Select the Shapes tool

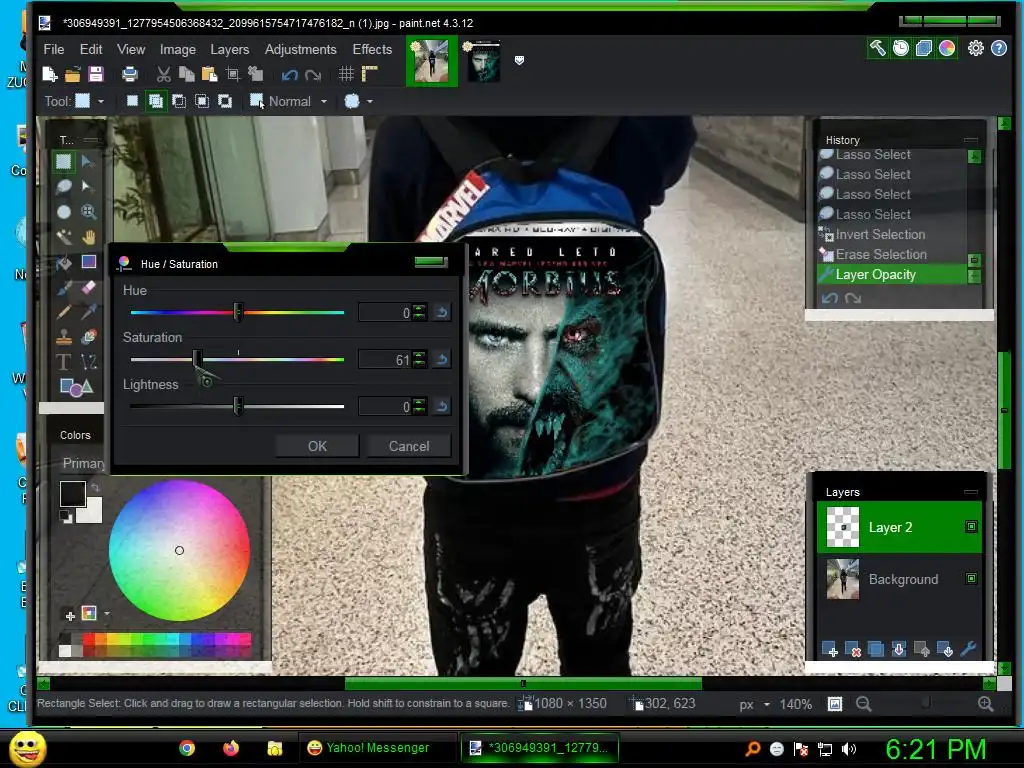tap(76, 387)
